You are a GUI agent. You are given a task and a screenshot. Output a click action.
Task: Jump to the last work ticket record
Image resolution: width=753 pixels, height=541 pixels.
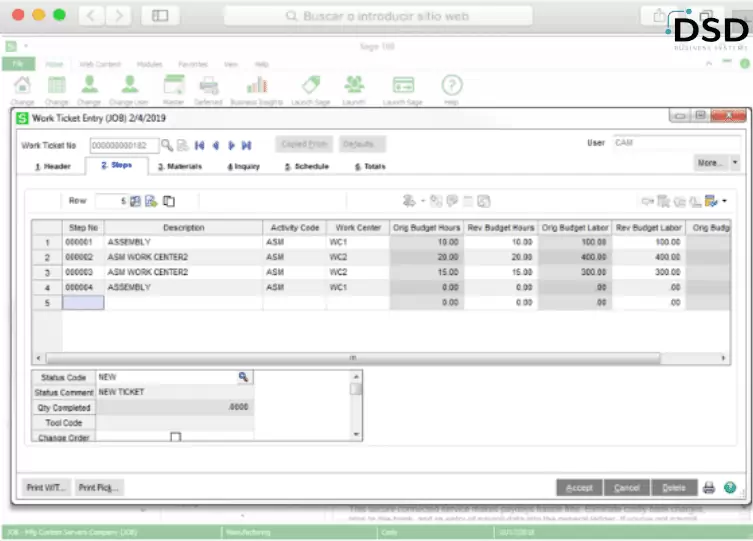[x=246, y=145]
